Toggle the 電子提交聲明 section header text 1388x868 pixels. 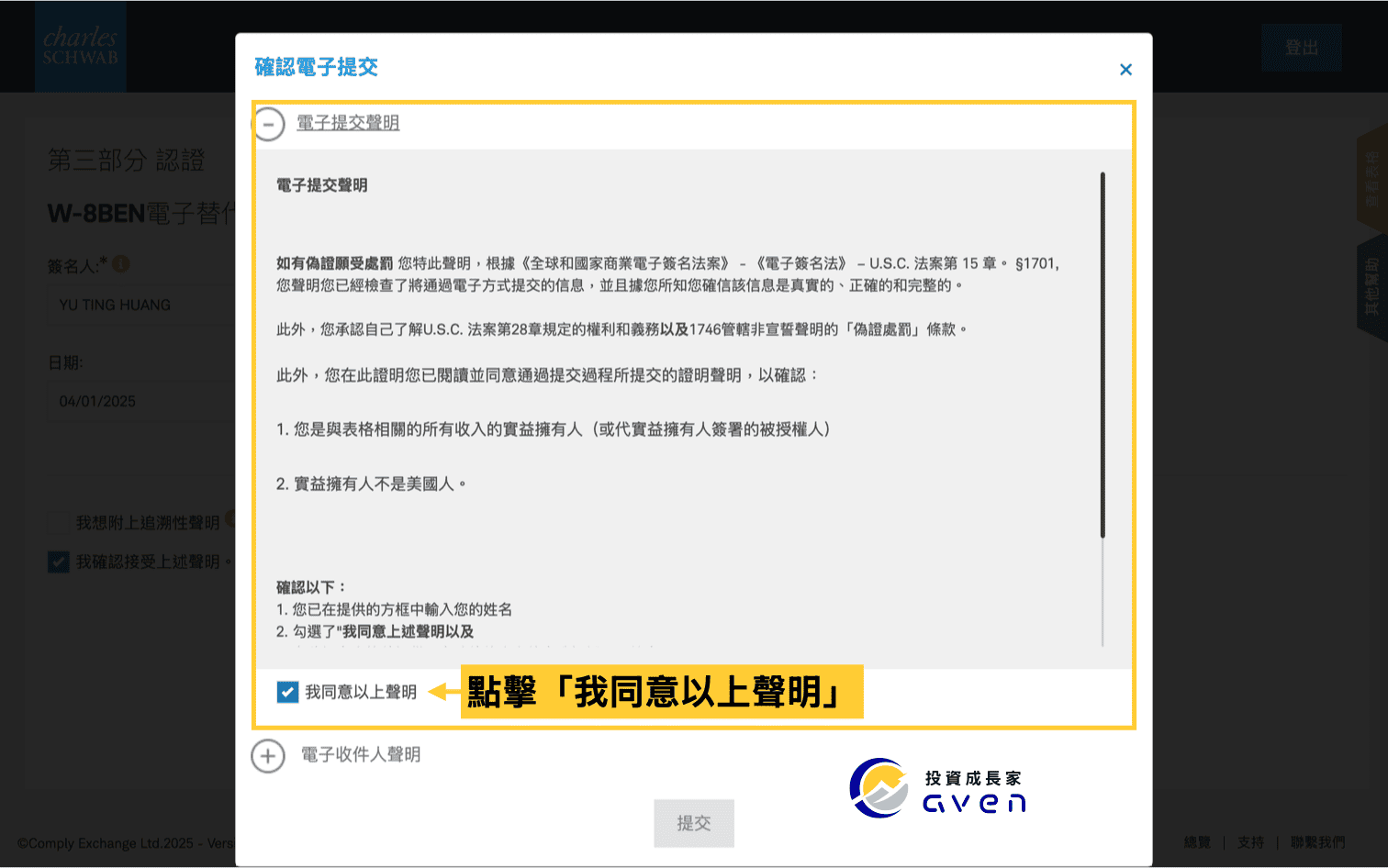(348, 123)
